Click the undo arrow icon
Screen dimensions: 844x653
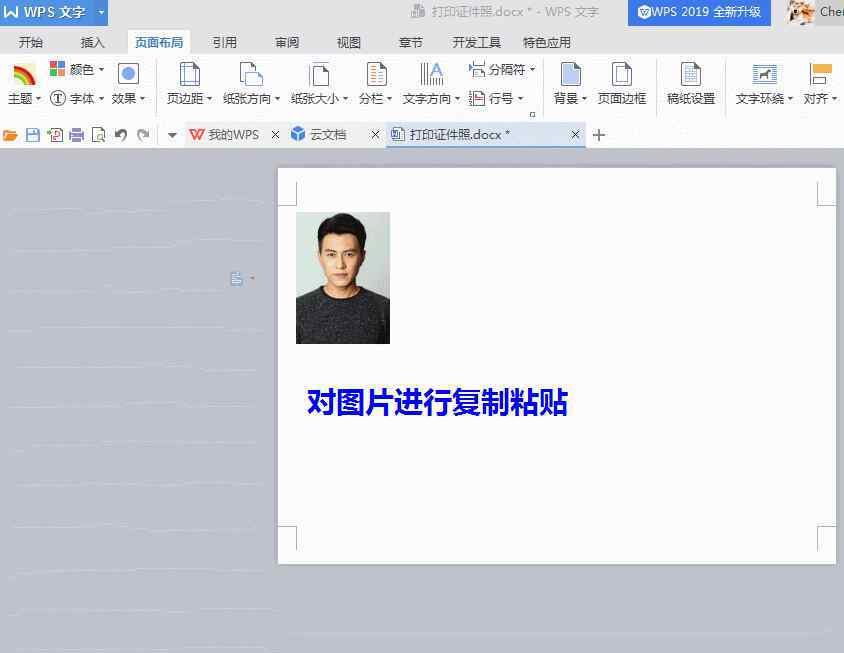click(x=121, y=135)
